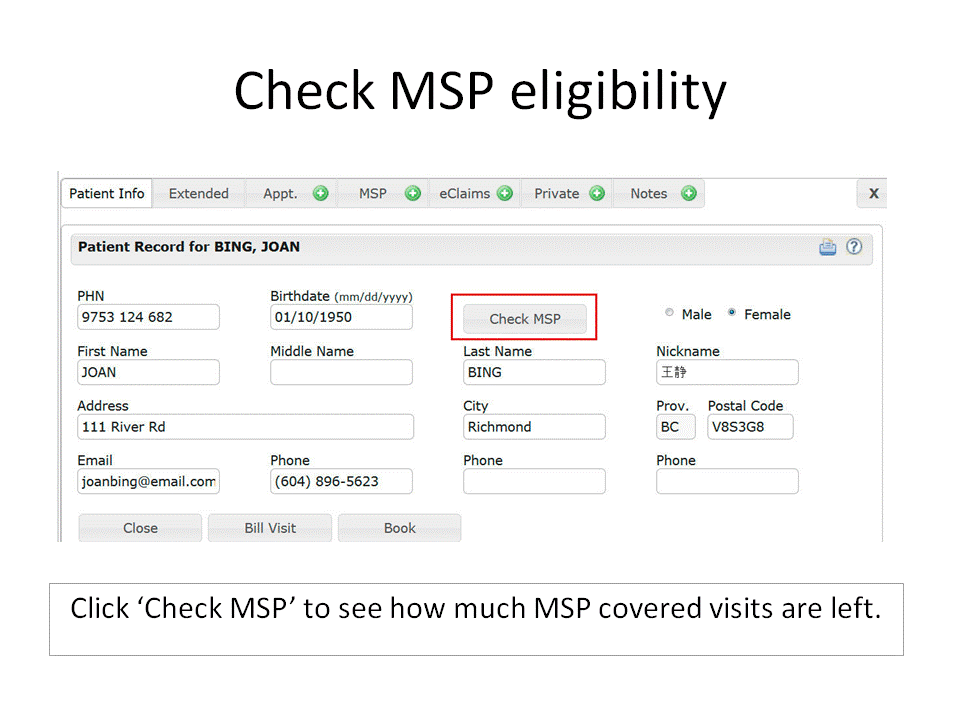
Task: Click the green plus icon on Private tab
Action: (x=597, y=194)
